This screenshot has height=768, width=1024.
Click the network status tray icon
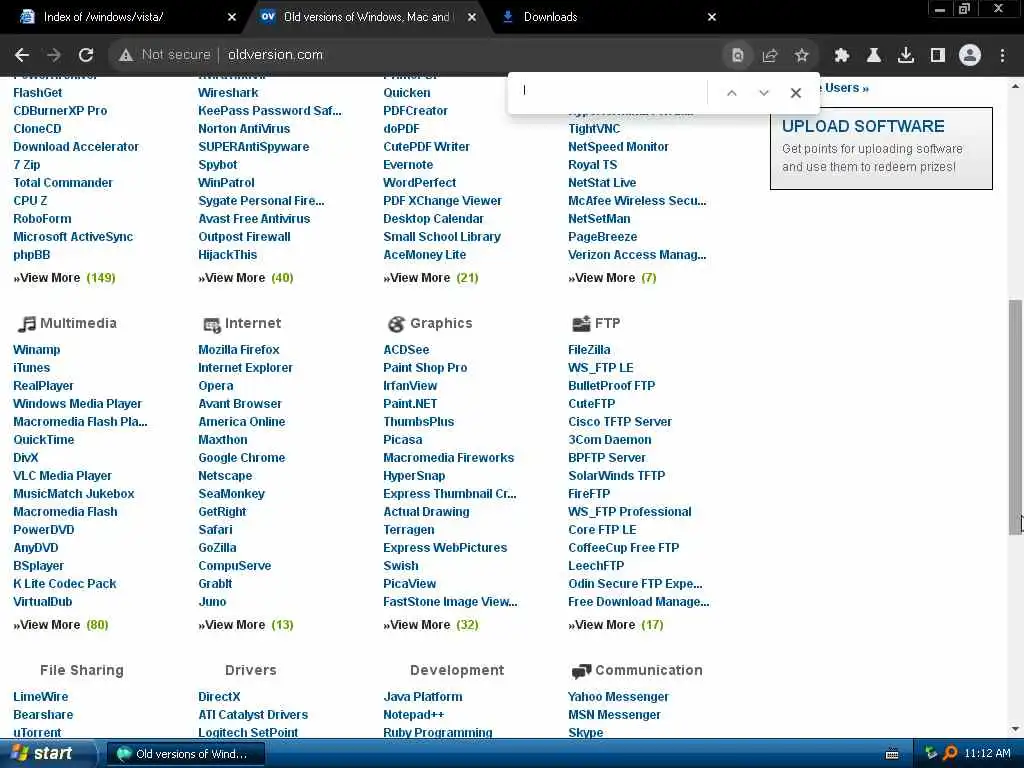pyautogui.click(x=931, y=754)
